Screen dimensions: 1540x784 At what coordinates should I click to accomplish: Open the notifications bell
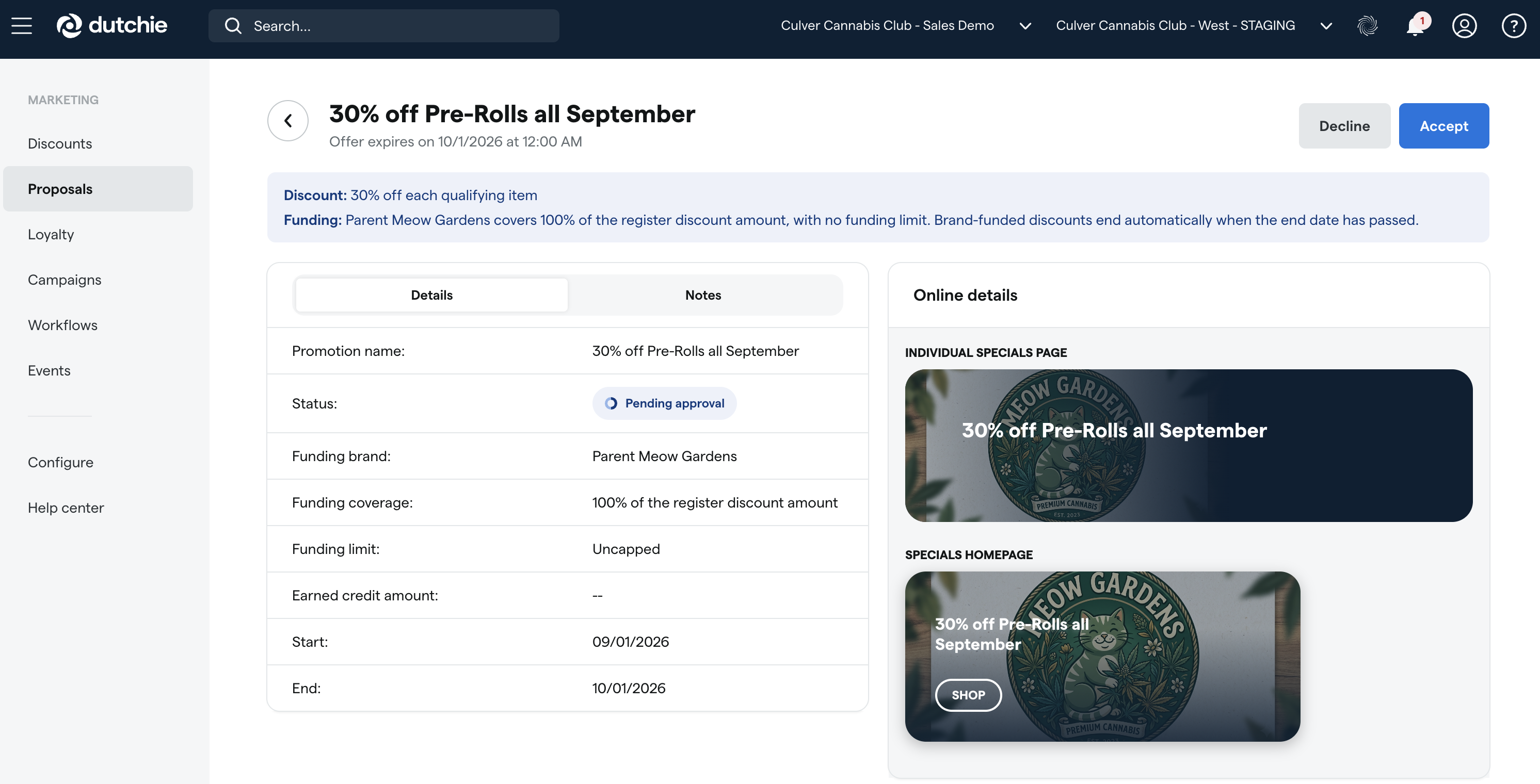(1416, 26)
